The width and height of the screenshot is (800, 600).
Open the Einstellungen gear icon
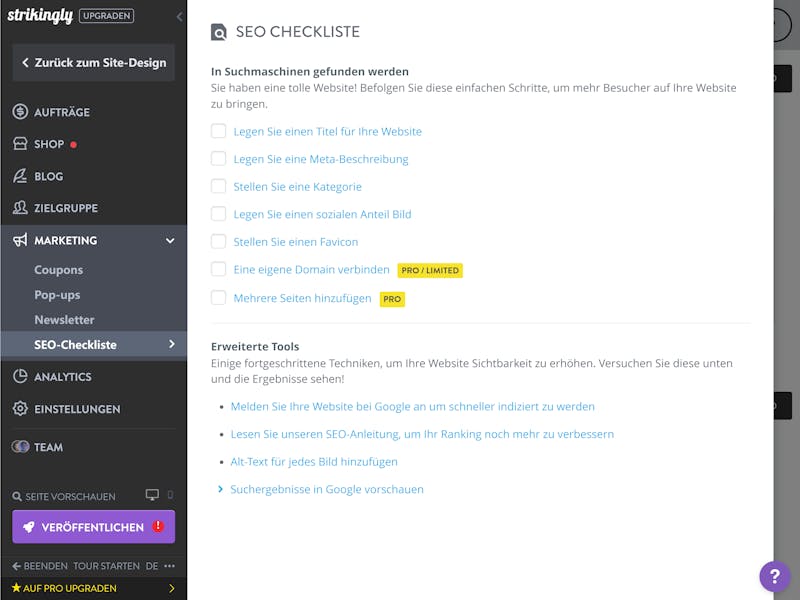coord(20,409)
